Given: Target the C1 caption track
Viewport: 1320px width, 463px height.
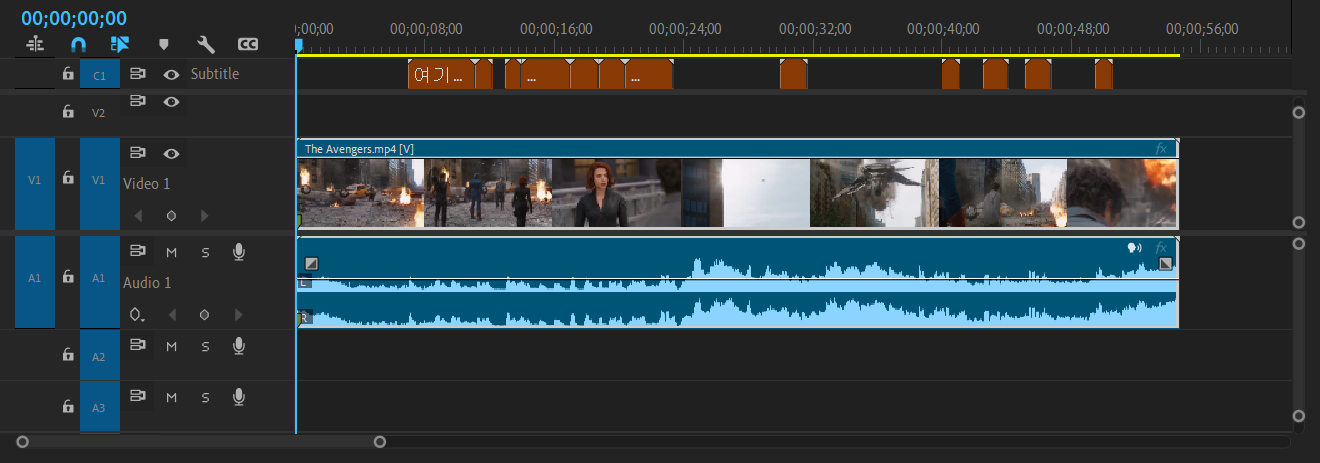Looking at the screenshot, I should tap(99, 74).
